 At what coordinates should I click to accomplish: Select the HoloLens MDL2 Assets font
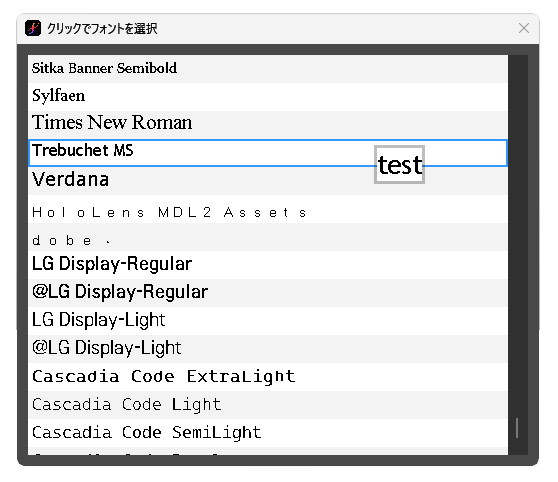(x=268, y=209)
